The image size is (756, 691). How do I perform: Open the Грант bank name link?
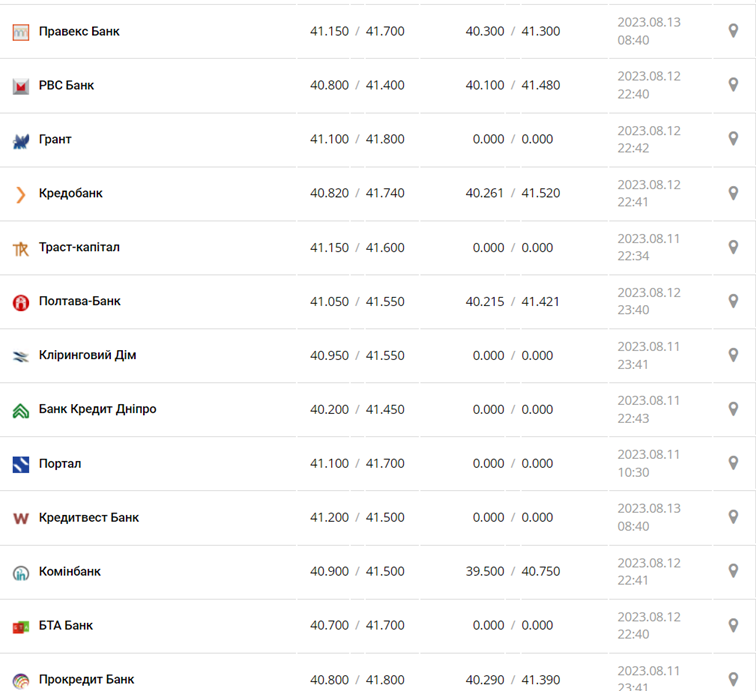click(55, 139)
